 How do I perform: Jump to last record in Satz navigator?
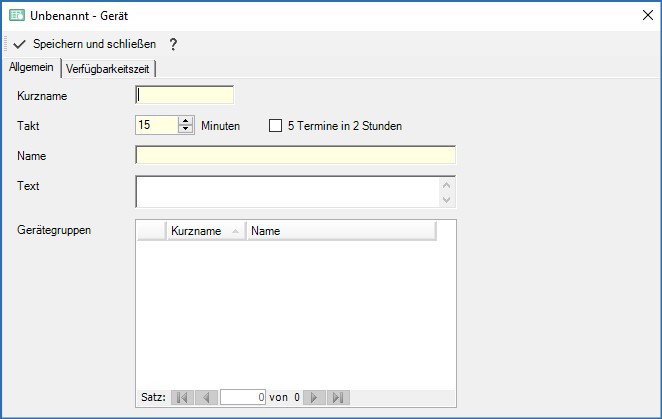click(x=338, y=397)
